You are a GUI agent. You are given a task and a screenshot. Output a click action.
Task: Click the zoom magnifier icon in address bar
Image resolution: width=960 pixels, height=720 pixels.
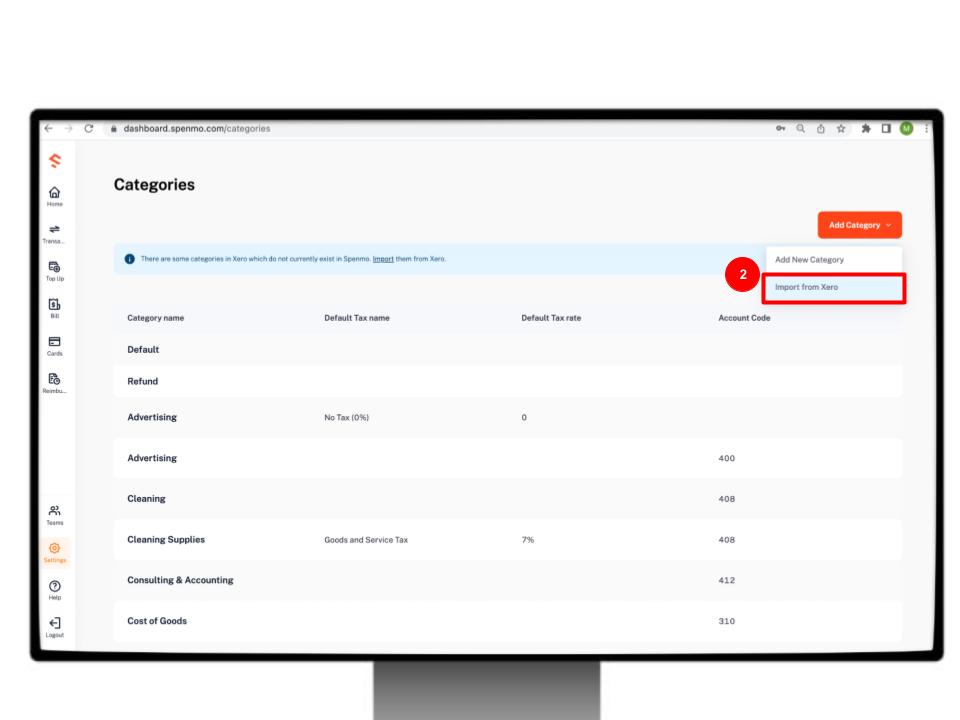(x=801, y=129)
